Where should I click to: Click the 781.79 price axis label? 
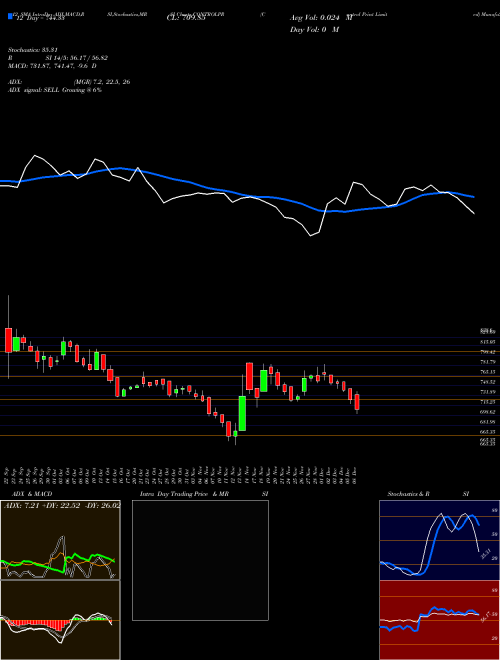pos(487,362)
